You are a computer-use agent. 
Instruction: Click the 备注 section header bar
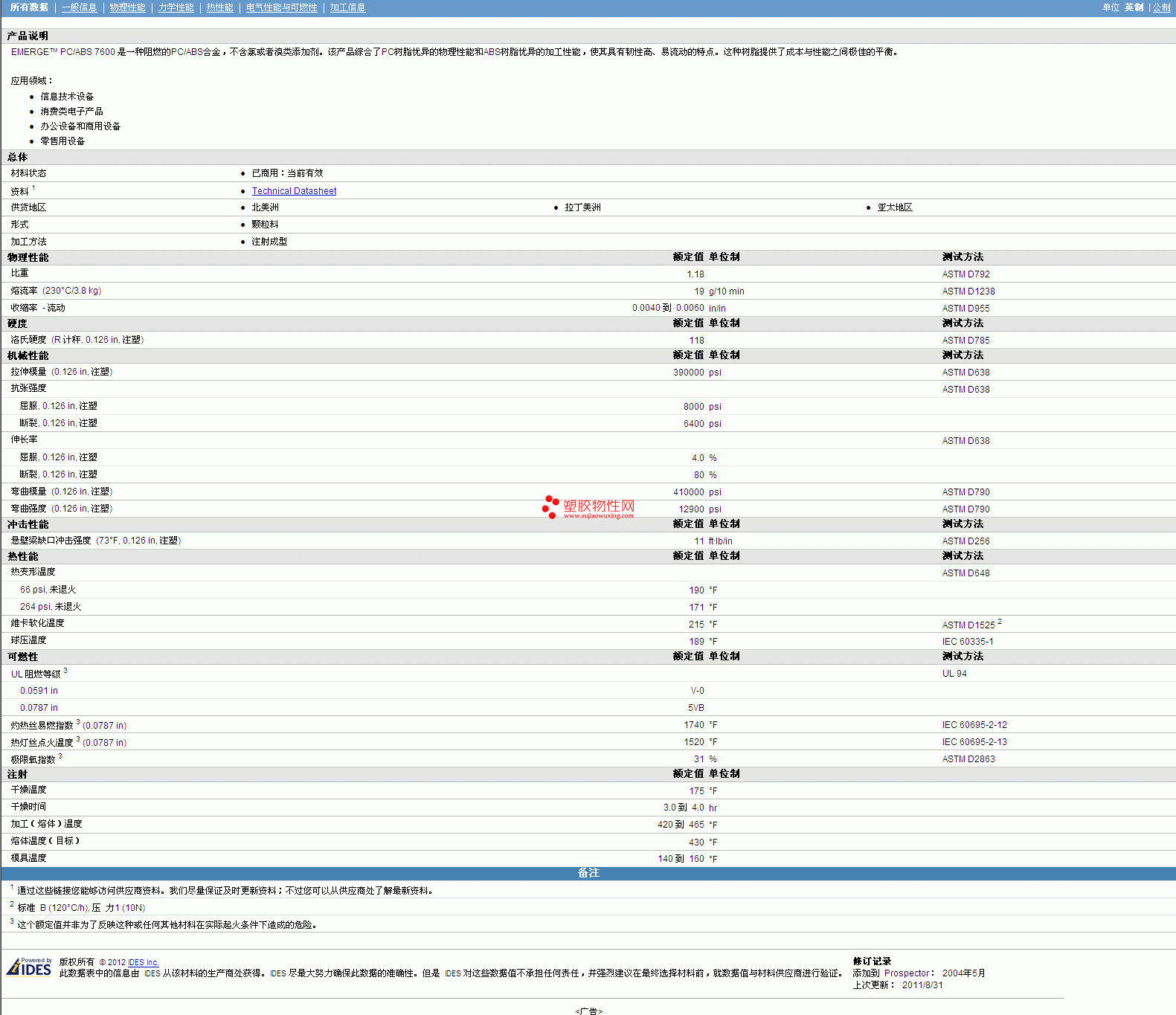tap(588, 873)
